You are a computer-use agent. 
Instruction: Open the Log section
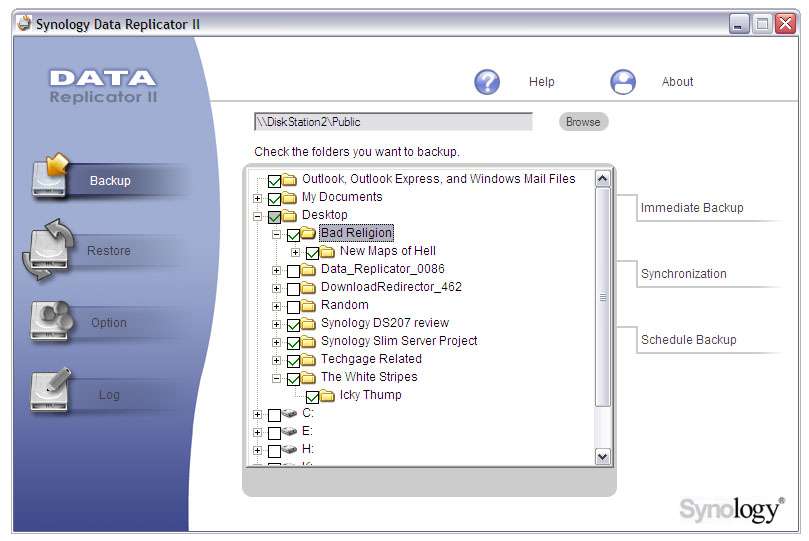pyautogui.click(x=109, y=395)
